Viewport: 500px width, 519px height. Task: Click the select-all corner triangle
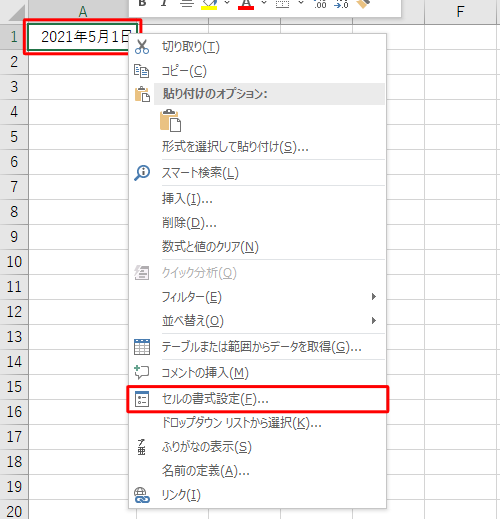pos(17,12)
